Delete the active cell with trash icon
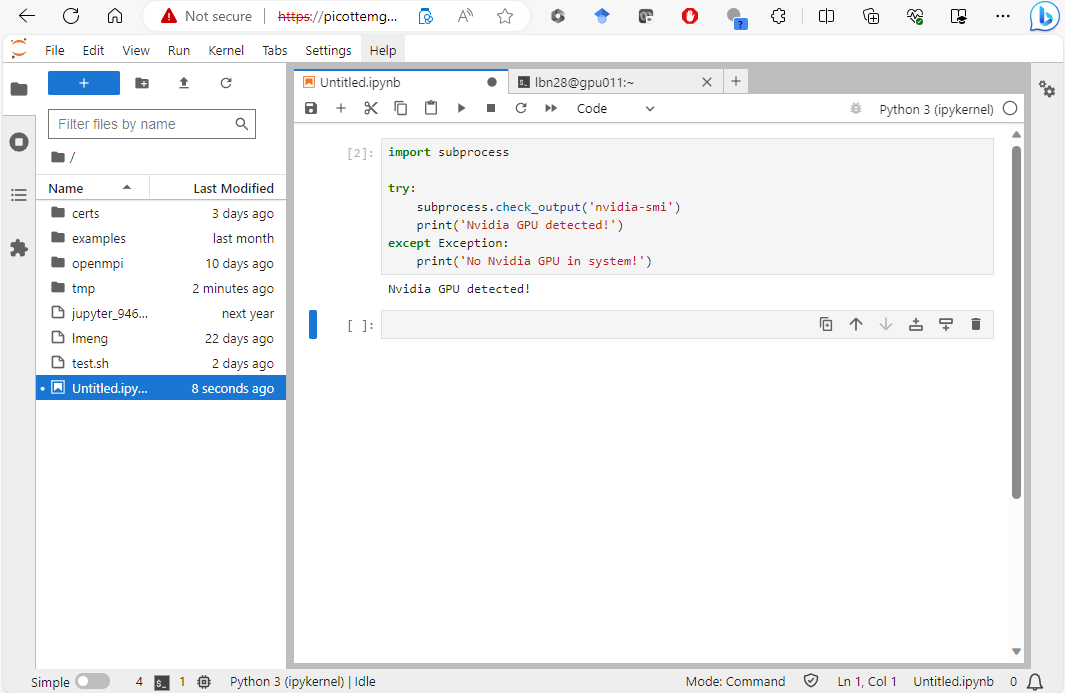 [x=975, y=325]
